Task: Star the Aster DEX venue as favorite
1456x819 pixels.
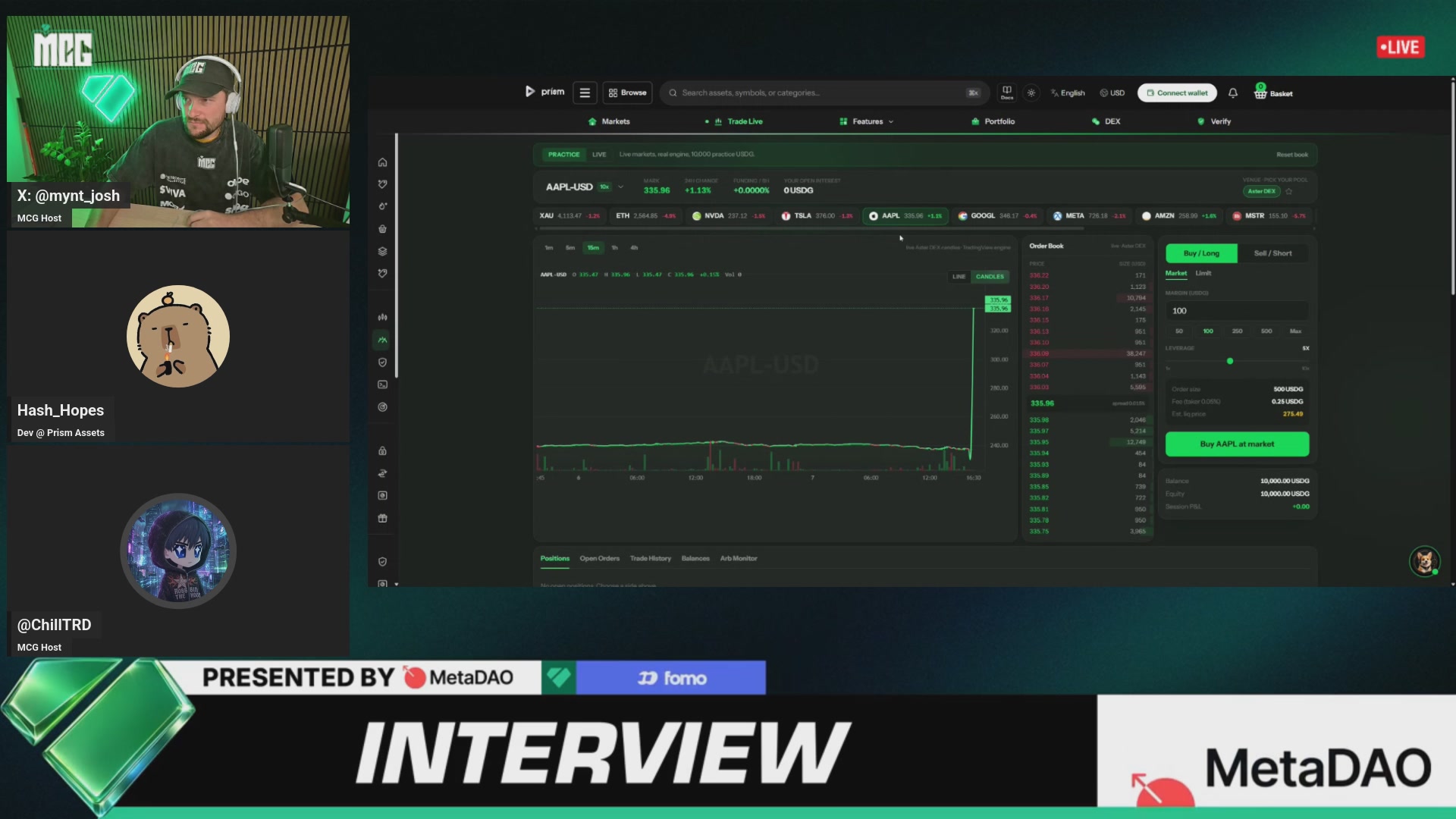Action: tap(1289, 191)
